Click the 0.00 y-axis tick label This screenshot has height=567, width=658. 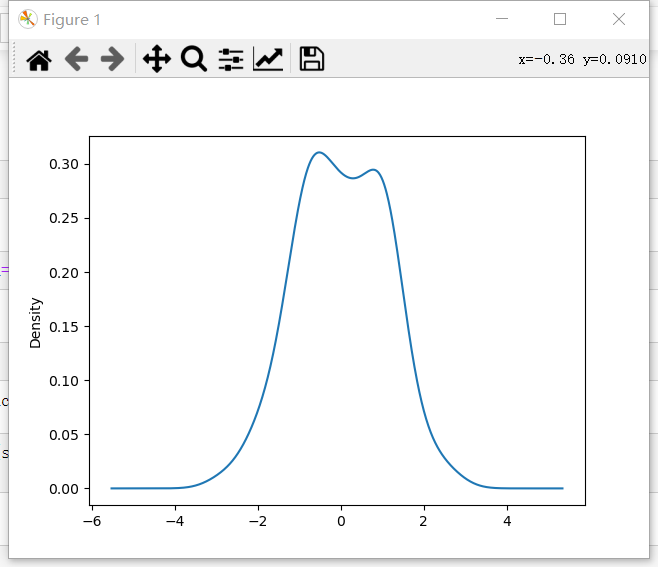click(64, 489)
